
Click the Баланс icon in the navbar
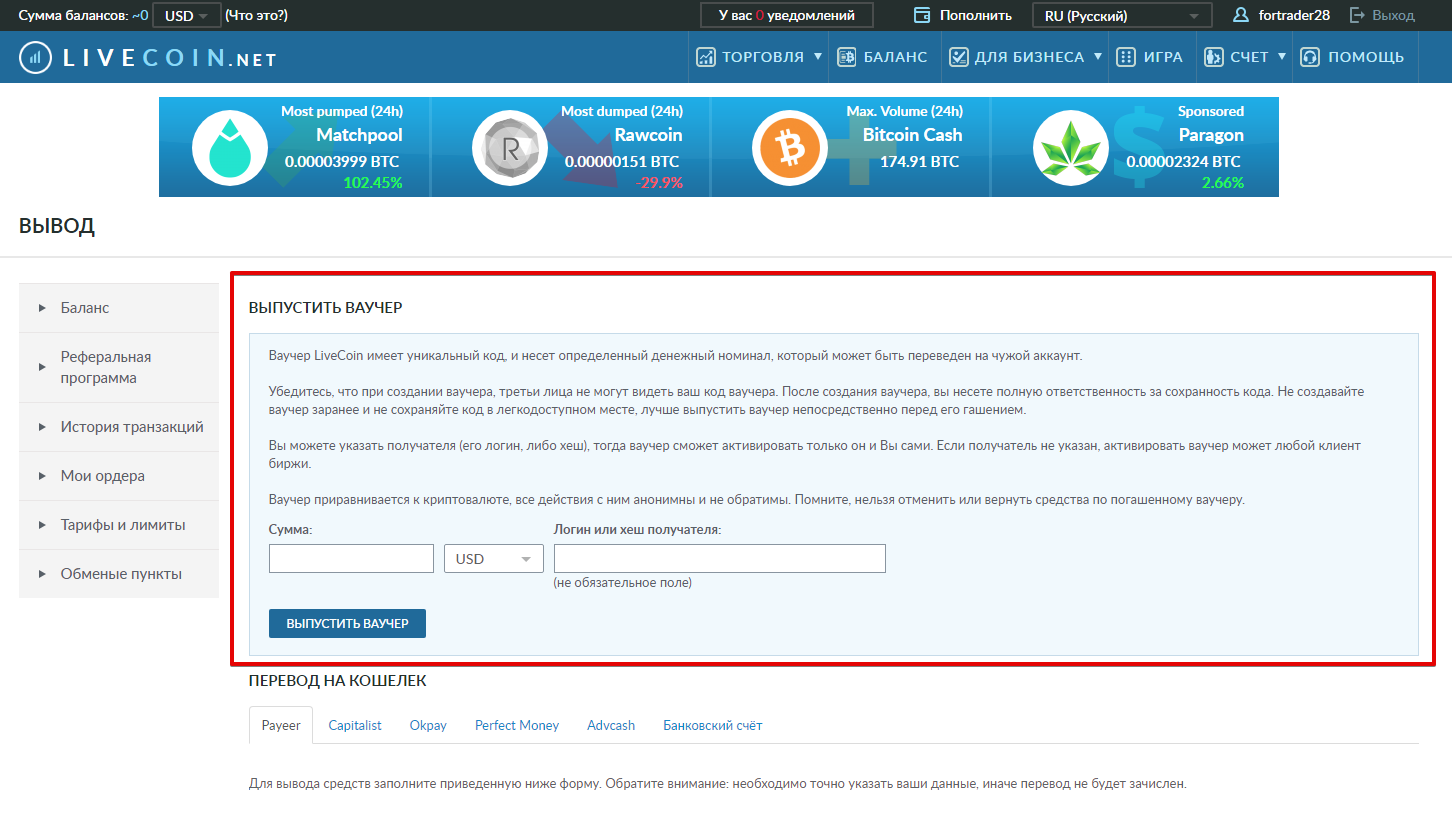tap(846, 57)
